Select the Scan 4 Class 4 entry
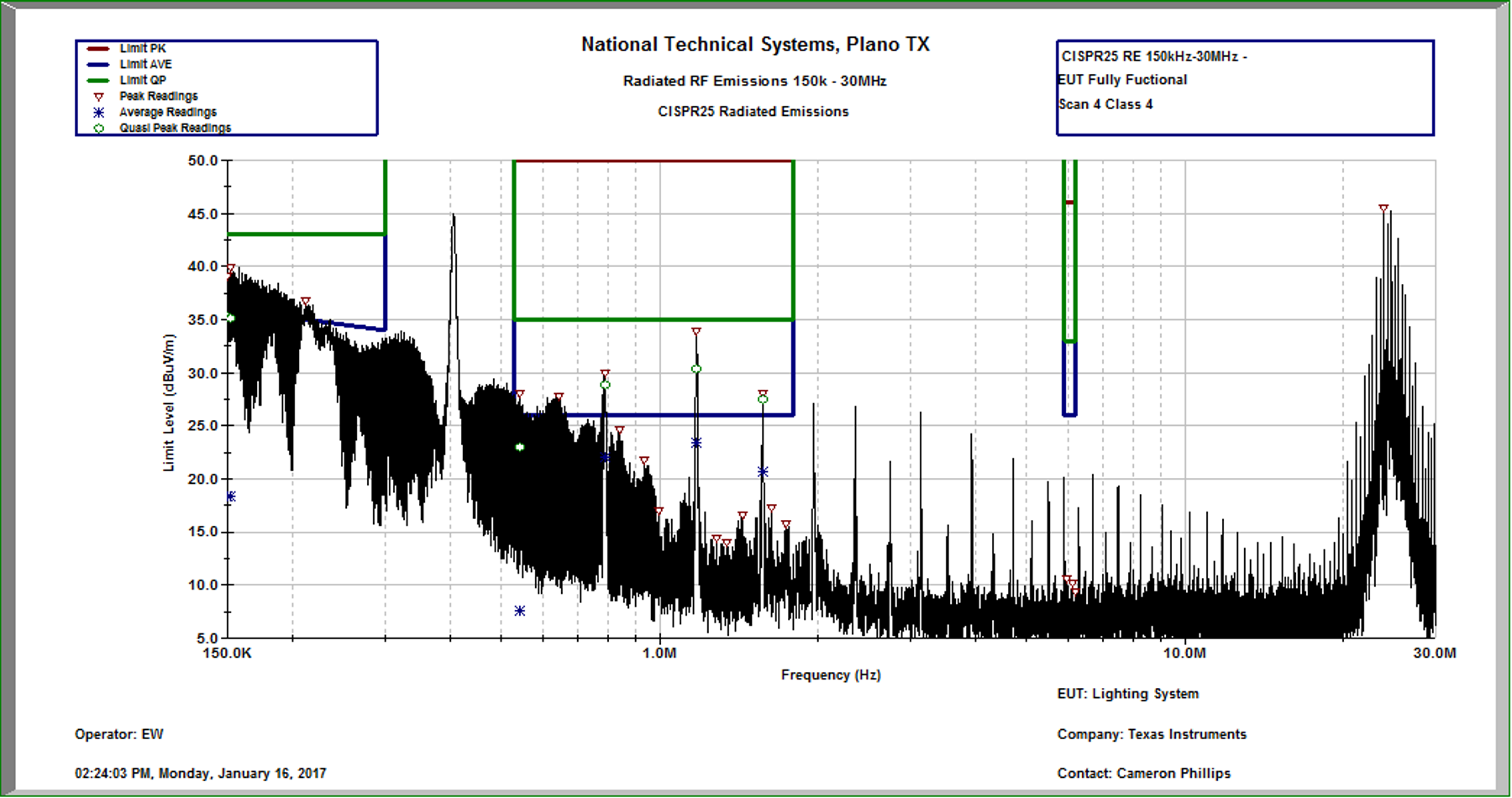The image size is (1512, 798). click(1106, 104)
